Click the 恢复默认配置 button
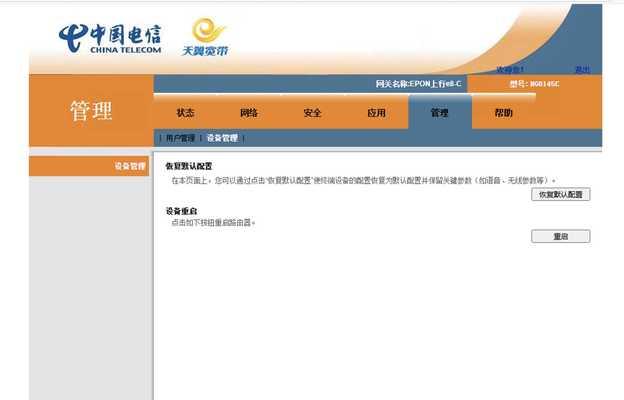 561,195
